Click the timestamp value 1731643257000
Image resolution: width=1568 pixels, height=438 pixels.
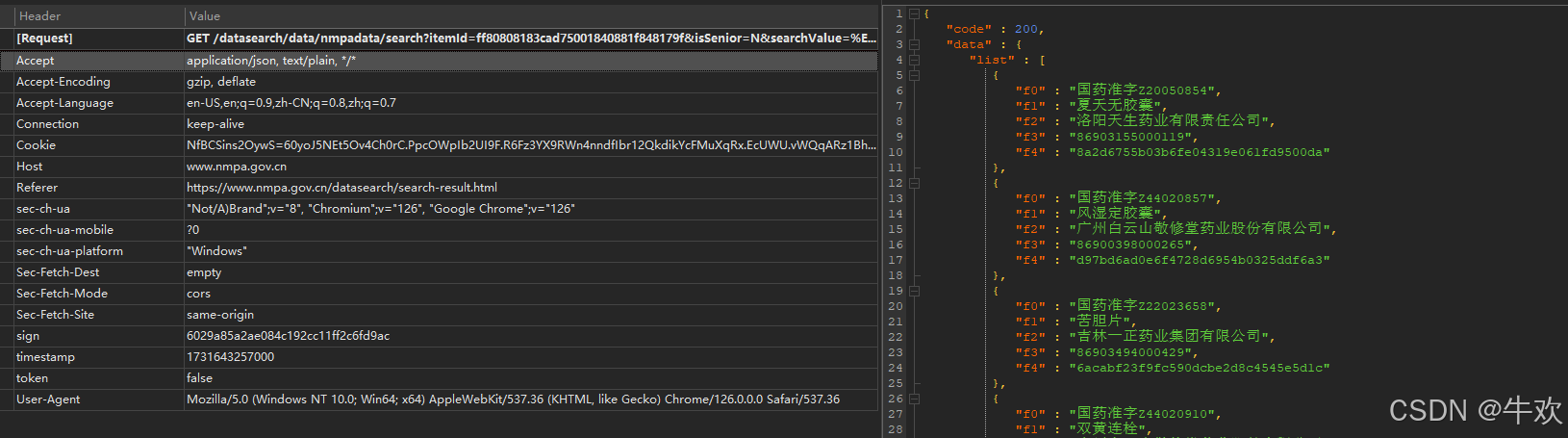[x=231, y=357]
